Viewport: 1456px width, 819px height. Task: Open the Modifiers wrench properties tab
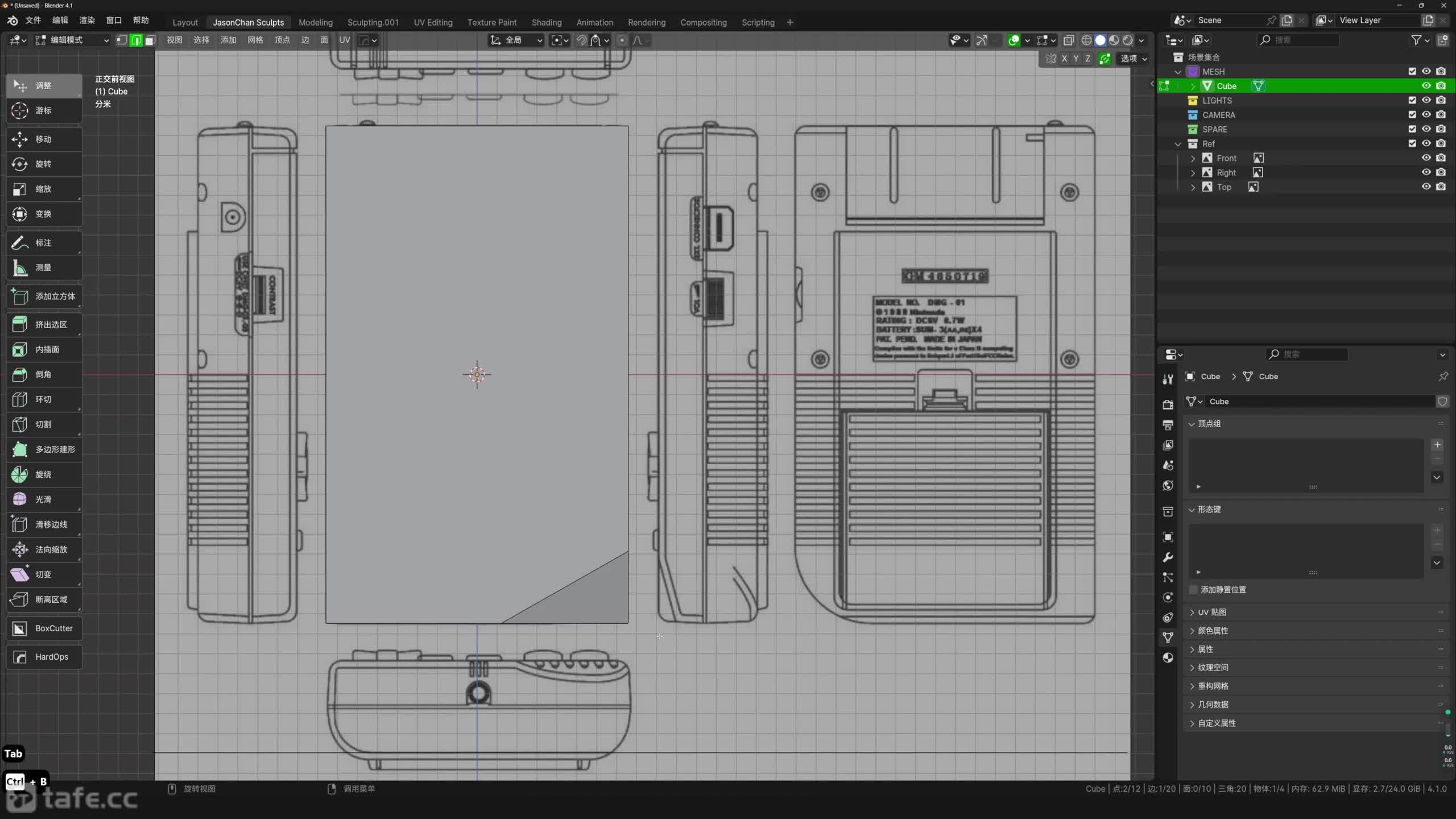click(1168, 557)
